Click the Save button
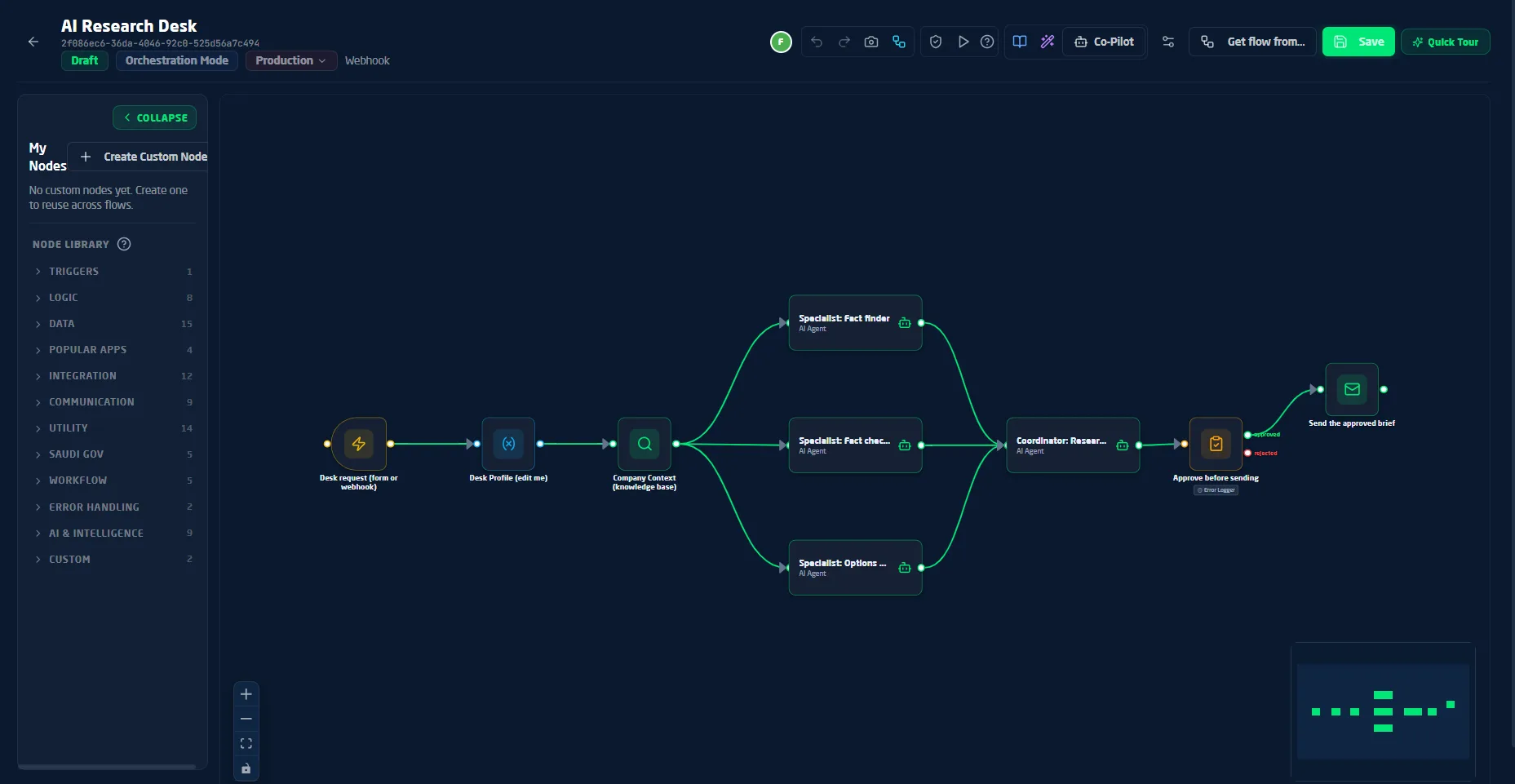Screen dimensions: 1515x784 pos(1358,42)
